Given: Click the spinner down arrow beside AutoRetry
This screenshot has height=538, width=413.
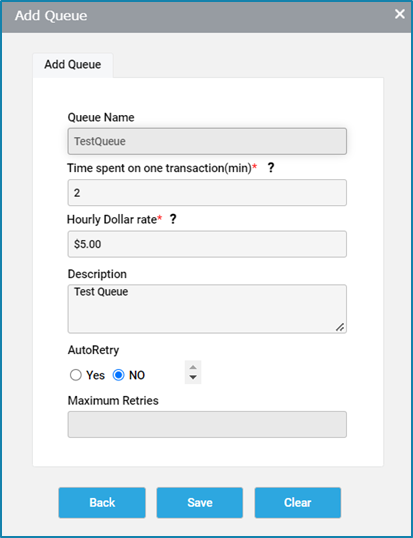Looking at the screenshot, I should [193, 377].
